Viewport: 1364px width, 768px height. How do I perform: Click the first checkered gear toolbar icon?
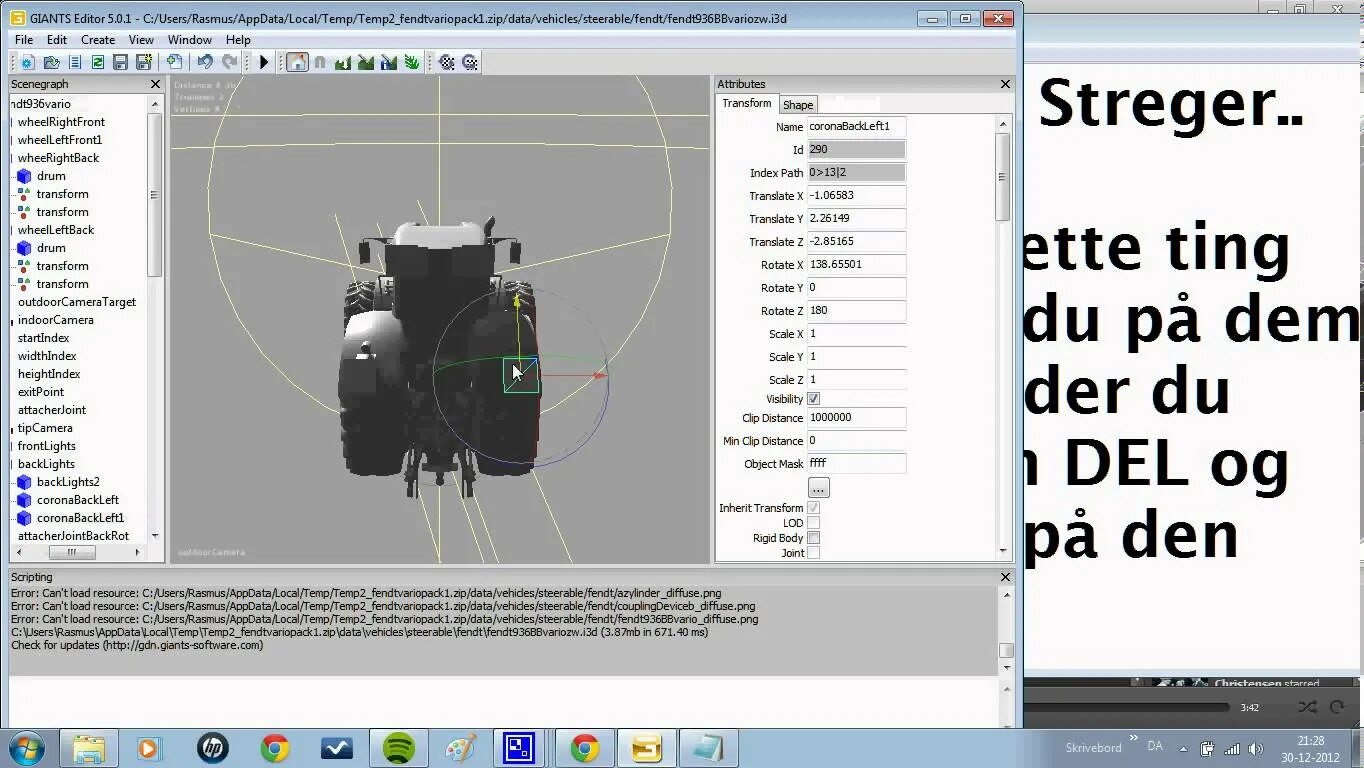(x=447, y=62)
